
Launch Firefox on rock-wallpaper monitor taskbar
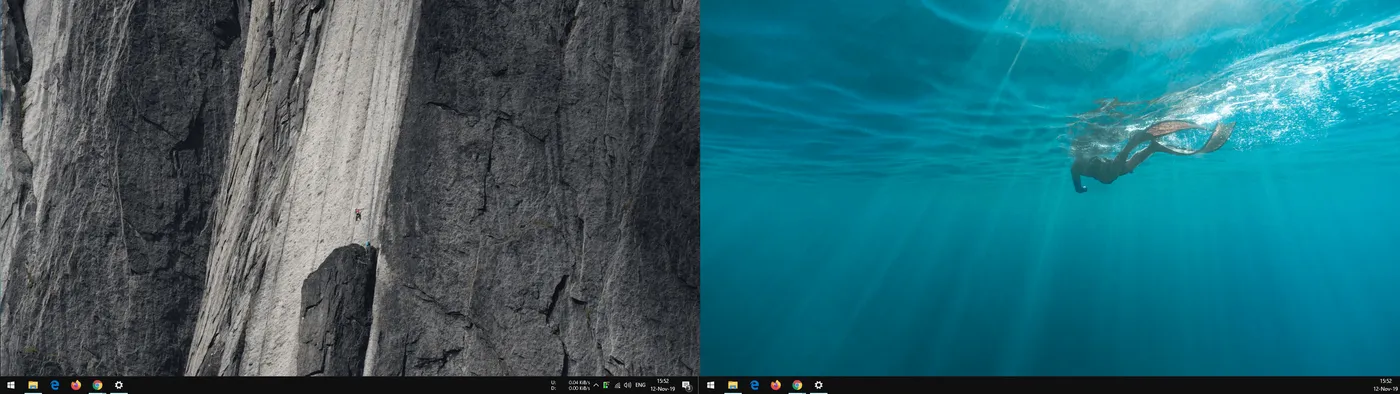[76, 385]
